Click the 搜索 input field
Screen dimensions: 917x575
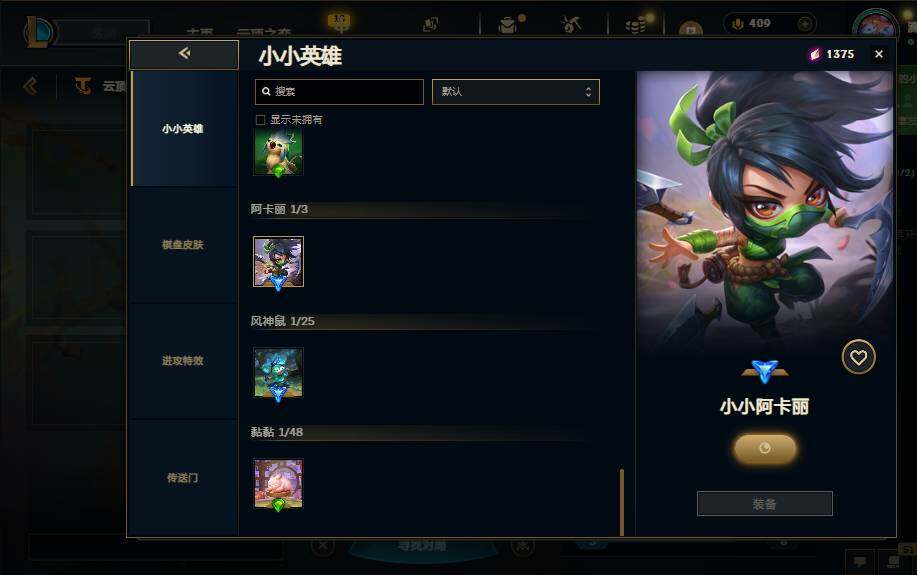[339, 92]
